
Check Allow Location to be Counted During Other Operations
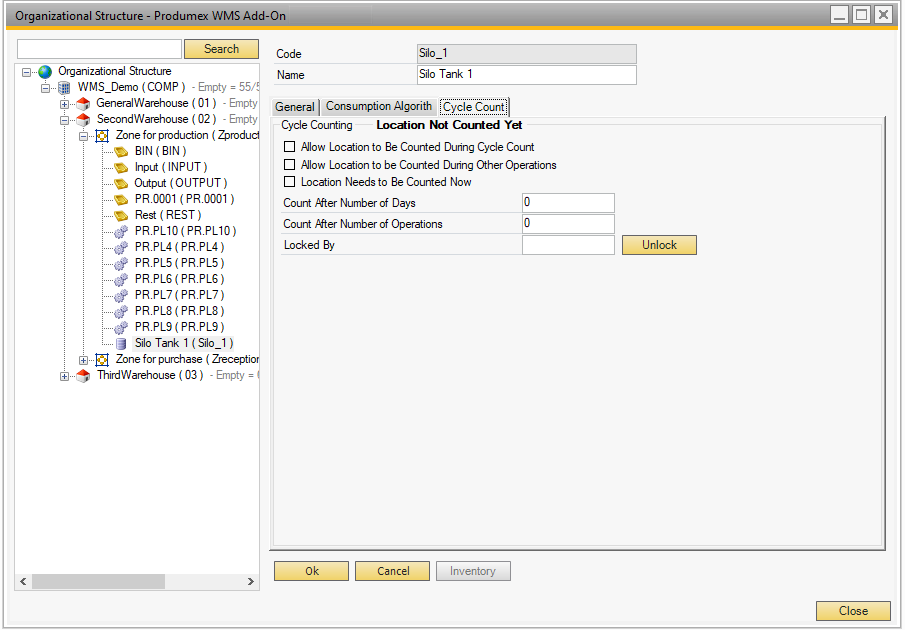coord(290,165)
